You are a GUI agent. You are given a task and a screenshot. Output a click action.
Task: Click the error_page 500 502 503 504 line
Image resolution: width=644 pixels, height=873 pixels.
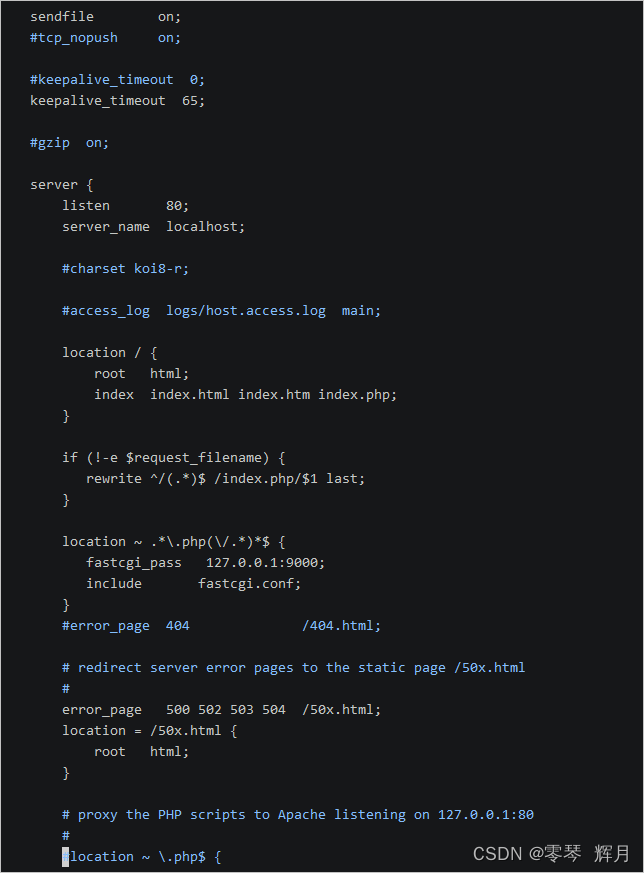222,710
